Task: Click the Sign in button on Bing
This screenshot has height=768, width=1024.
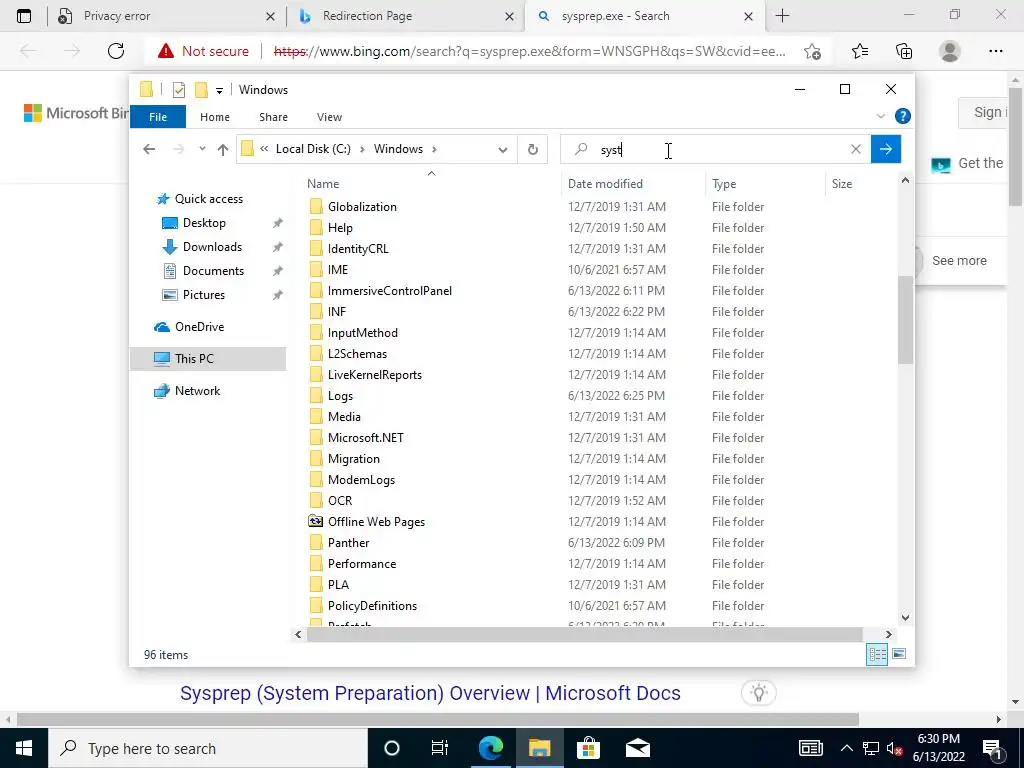Action: click(985, 112)
